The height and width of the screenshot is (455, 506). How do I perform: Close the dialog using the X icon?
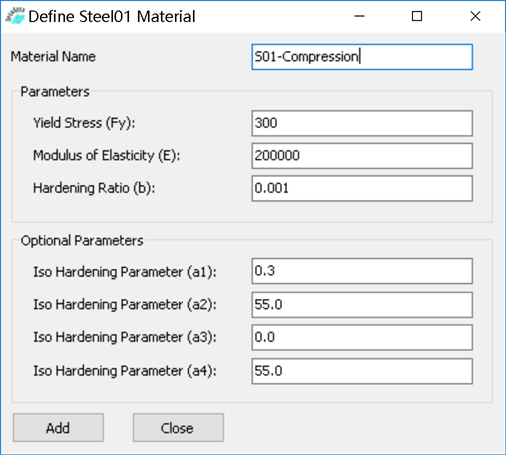(x=475, y=16)
